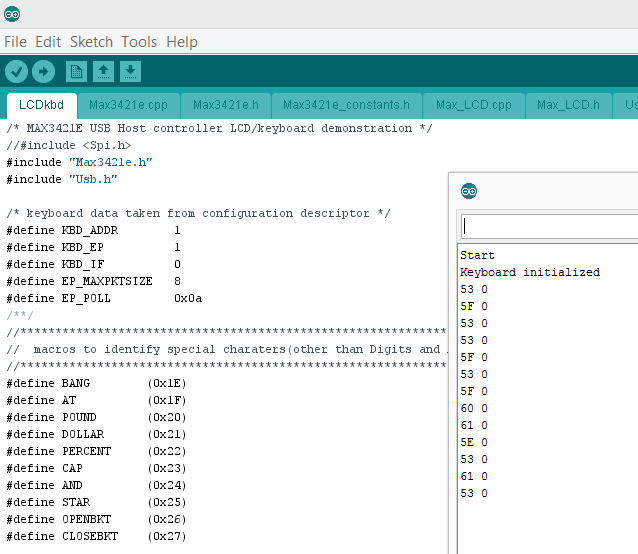The width and height of the screenshot is (638, 554).
Task: Switch to the Max_LCD.cpp tab
Action: 474,105
